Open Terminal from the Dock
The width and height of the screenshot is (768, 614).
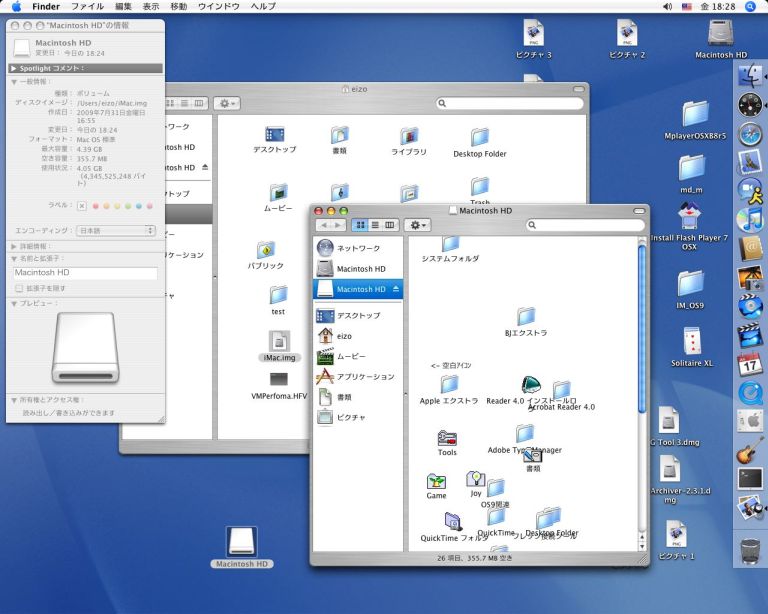(750, 479)
